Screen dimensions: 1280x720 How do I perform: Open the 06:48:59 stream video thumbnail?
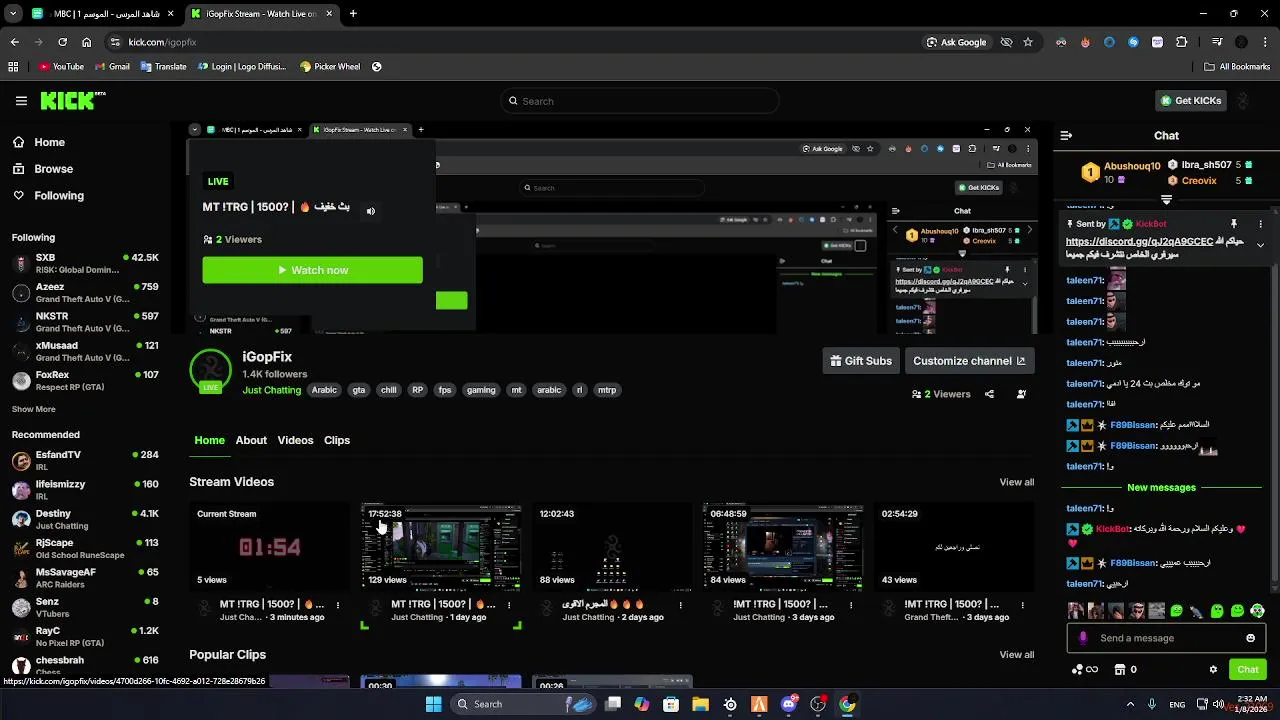[x=783, y=546]
